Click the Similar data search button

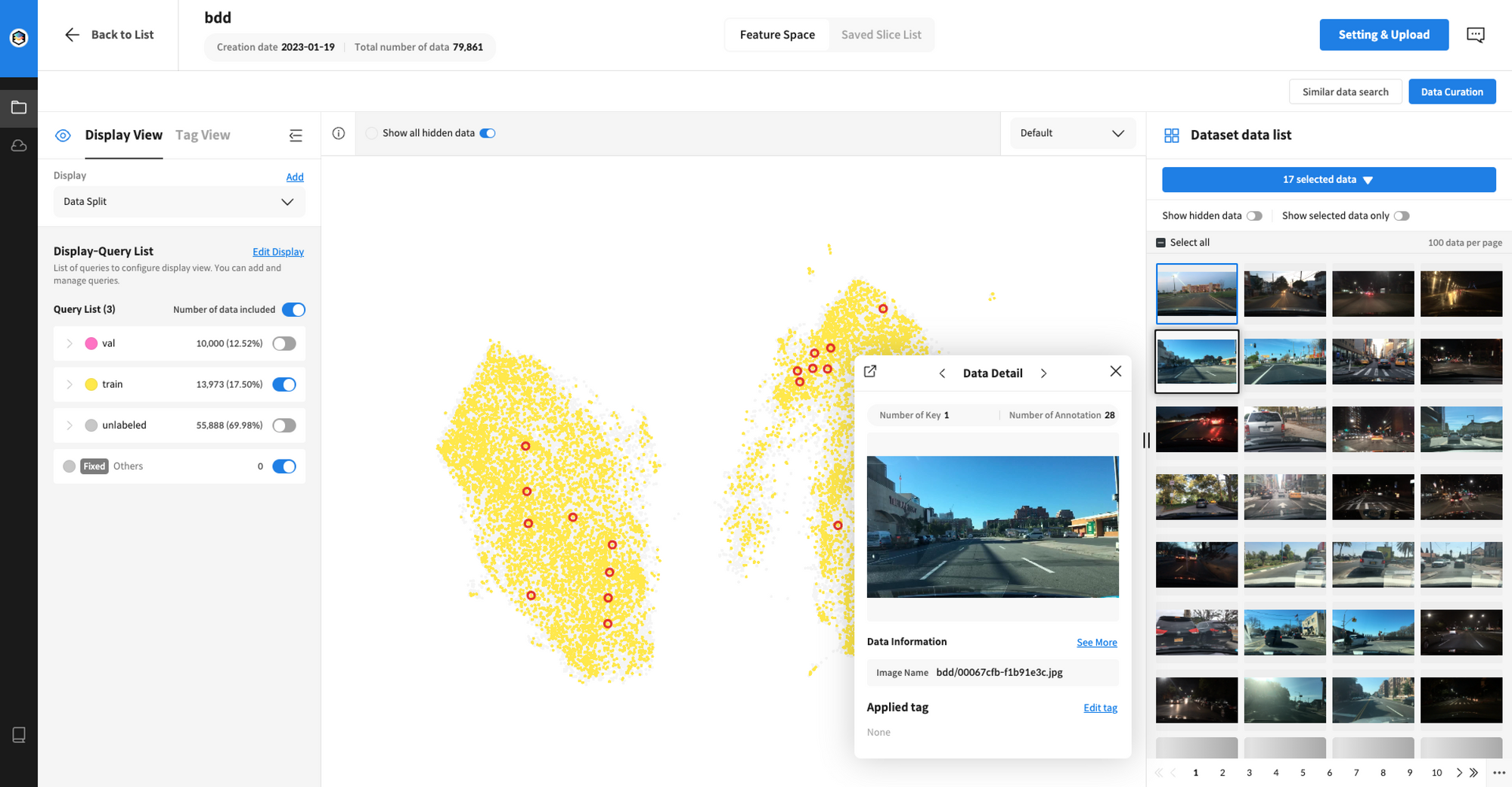point(1345,92)
